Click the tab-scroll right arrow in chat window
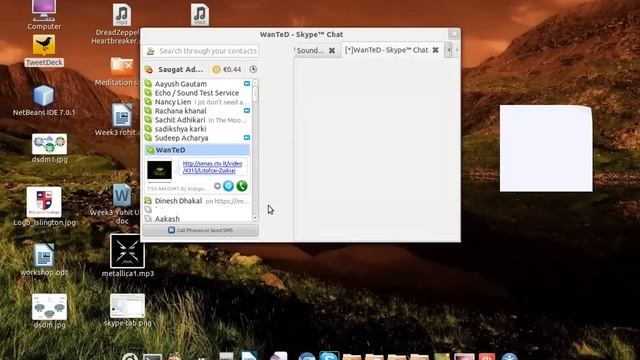Viewport: 640px width, 360px height. [x=456, y=50]
